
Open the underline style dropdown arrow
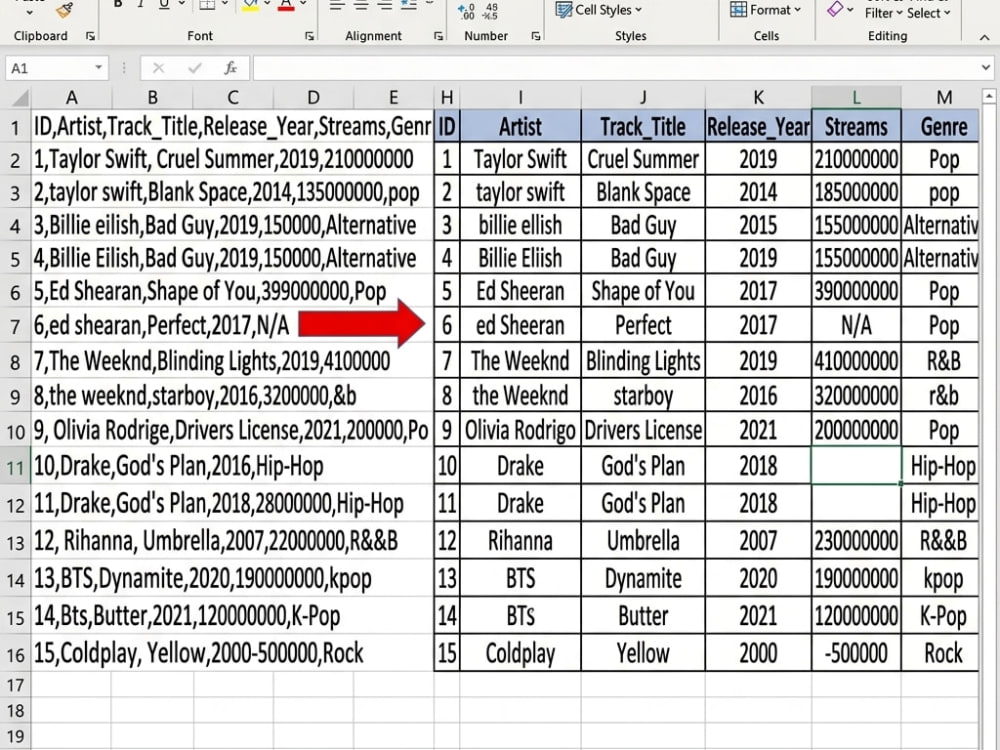click(181, 4)
